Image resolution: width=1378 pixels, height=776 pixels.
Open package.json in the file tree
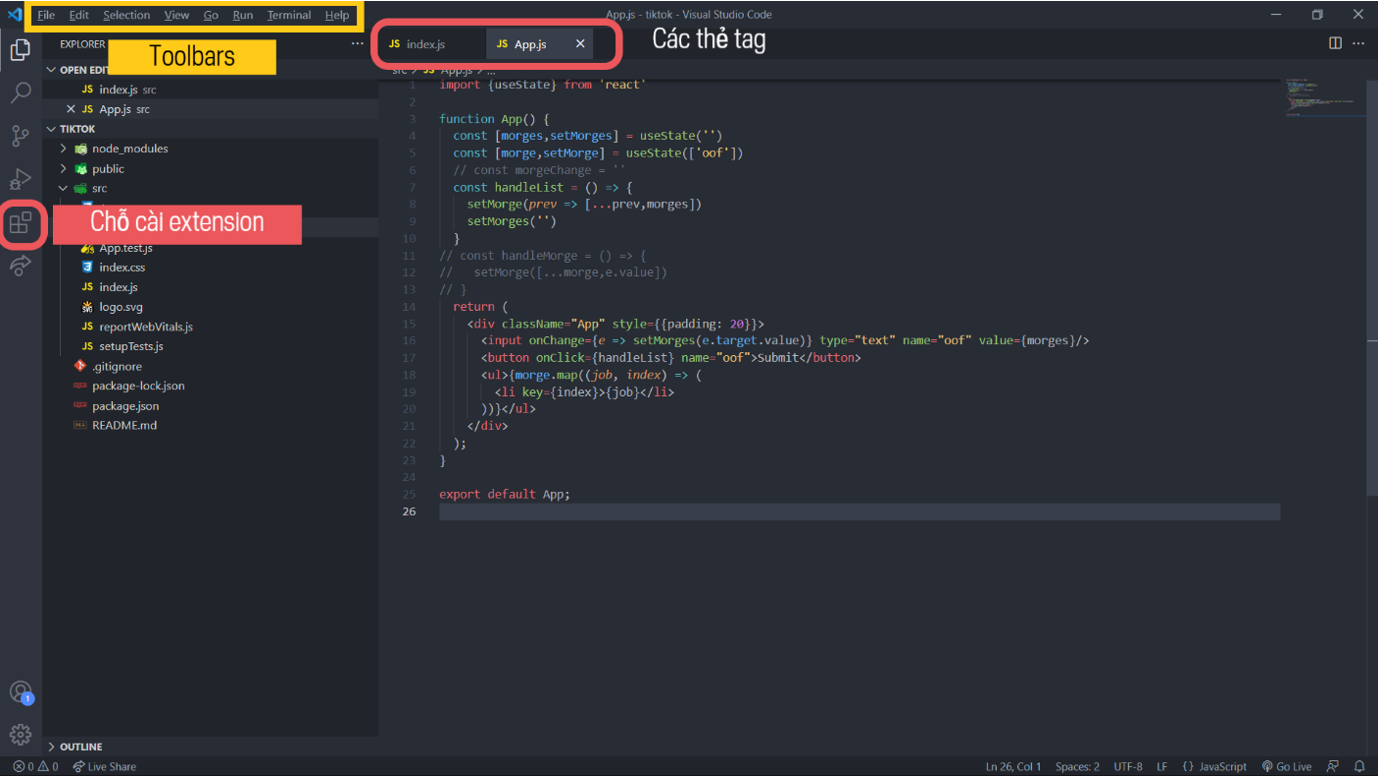125,406
